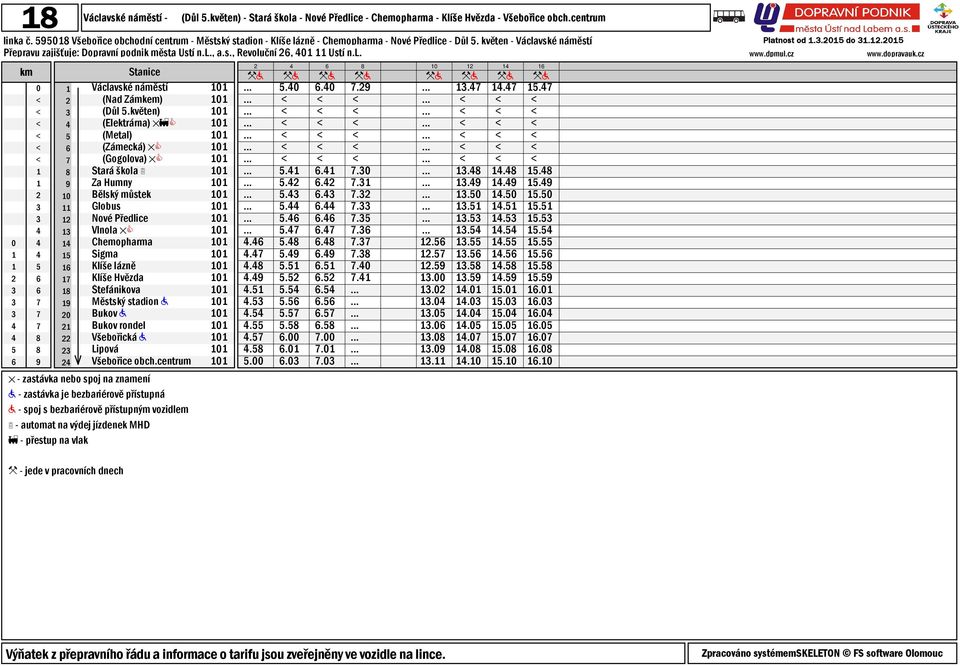
Task: Open the www.dpmul.cz link
Action: (x=771, y=54)
